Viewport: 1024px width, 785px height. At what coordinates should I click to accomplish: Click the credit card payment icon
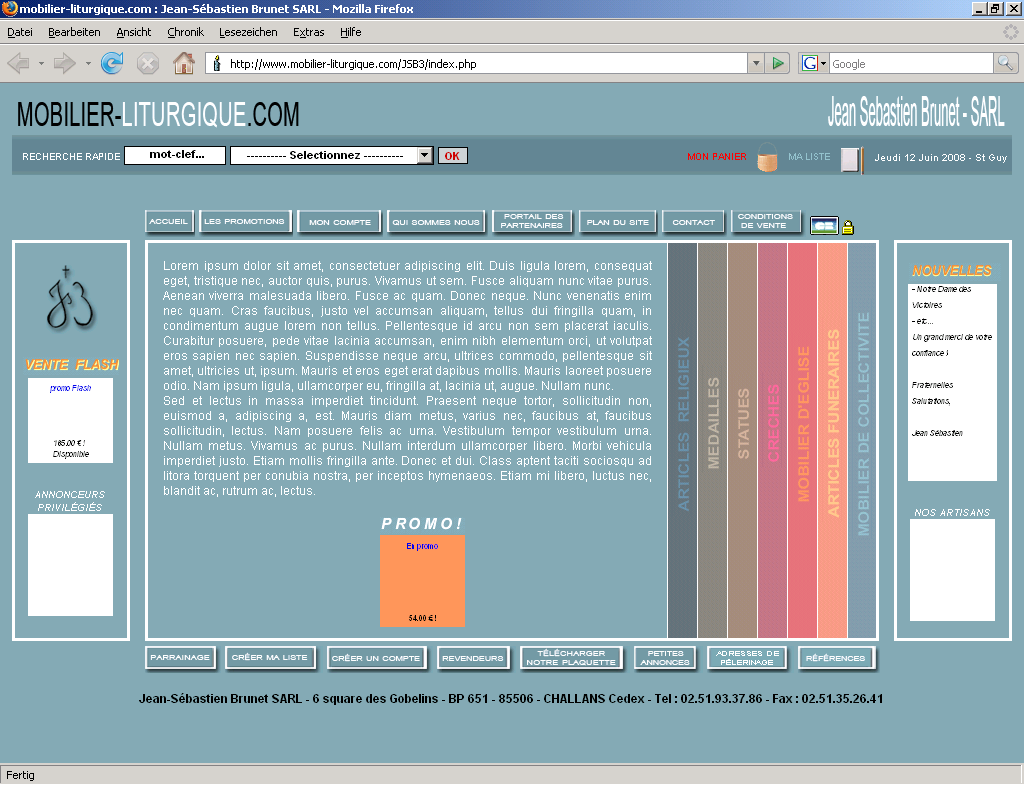(824, 225)
